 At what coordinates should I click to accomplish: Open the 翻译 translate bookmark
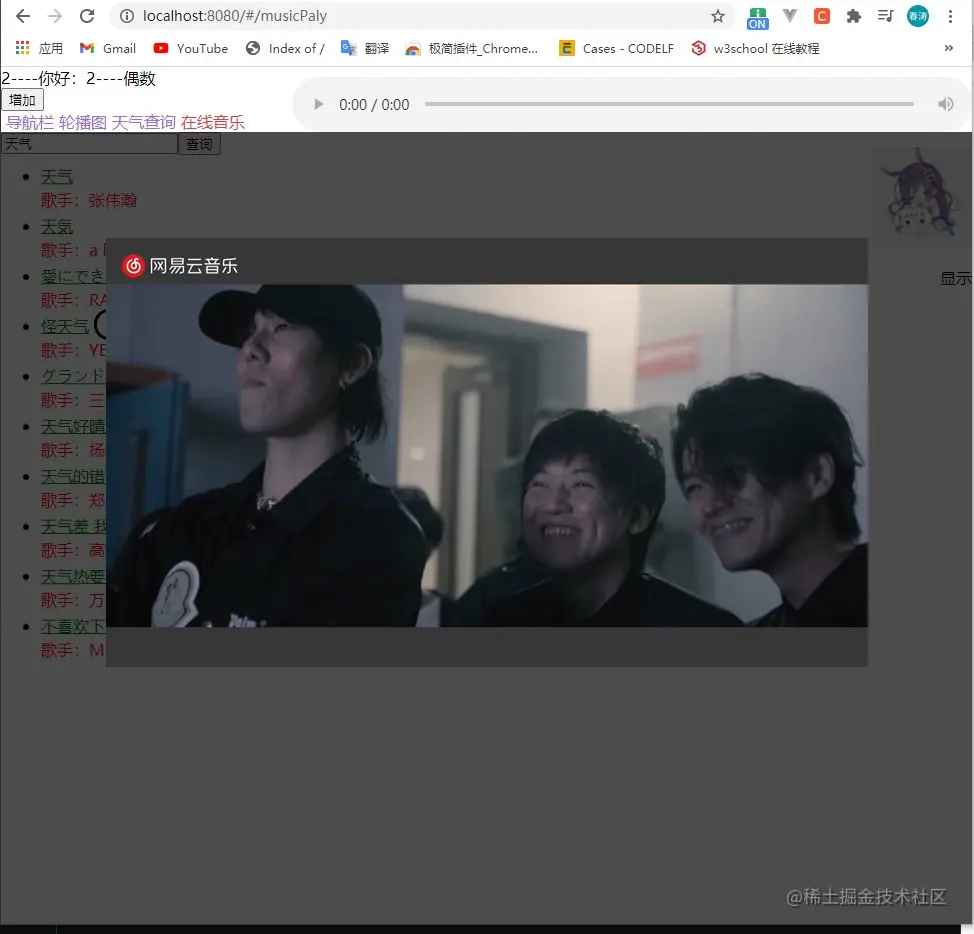pos(365,48)
